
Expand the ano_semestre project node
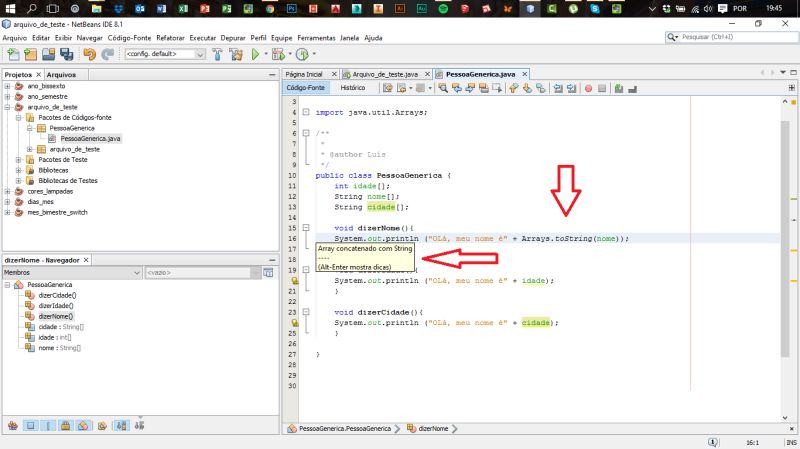pos(8,96)
